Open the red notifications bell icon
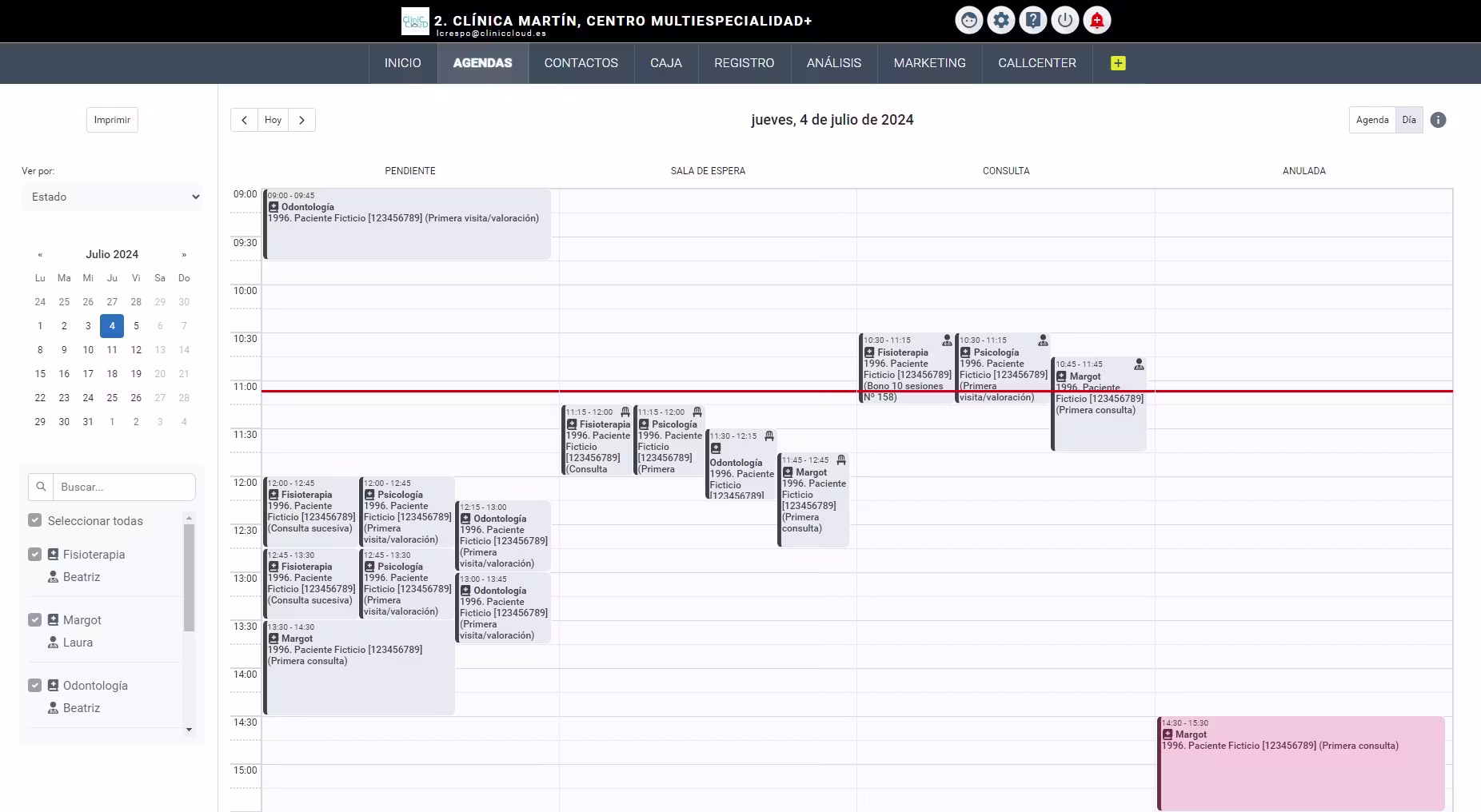1481x812 pixels. [1096, 20]
